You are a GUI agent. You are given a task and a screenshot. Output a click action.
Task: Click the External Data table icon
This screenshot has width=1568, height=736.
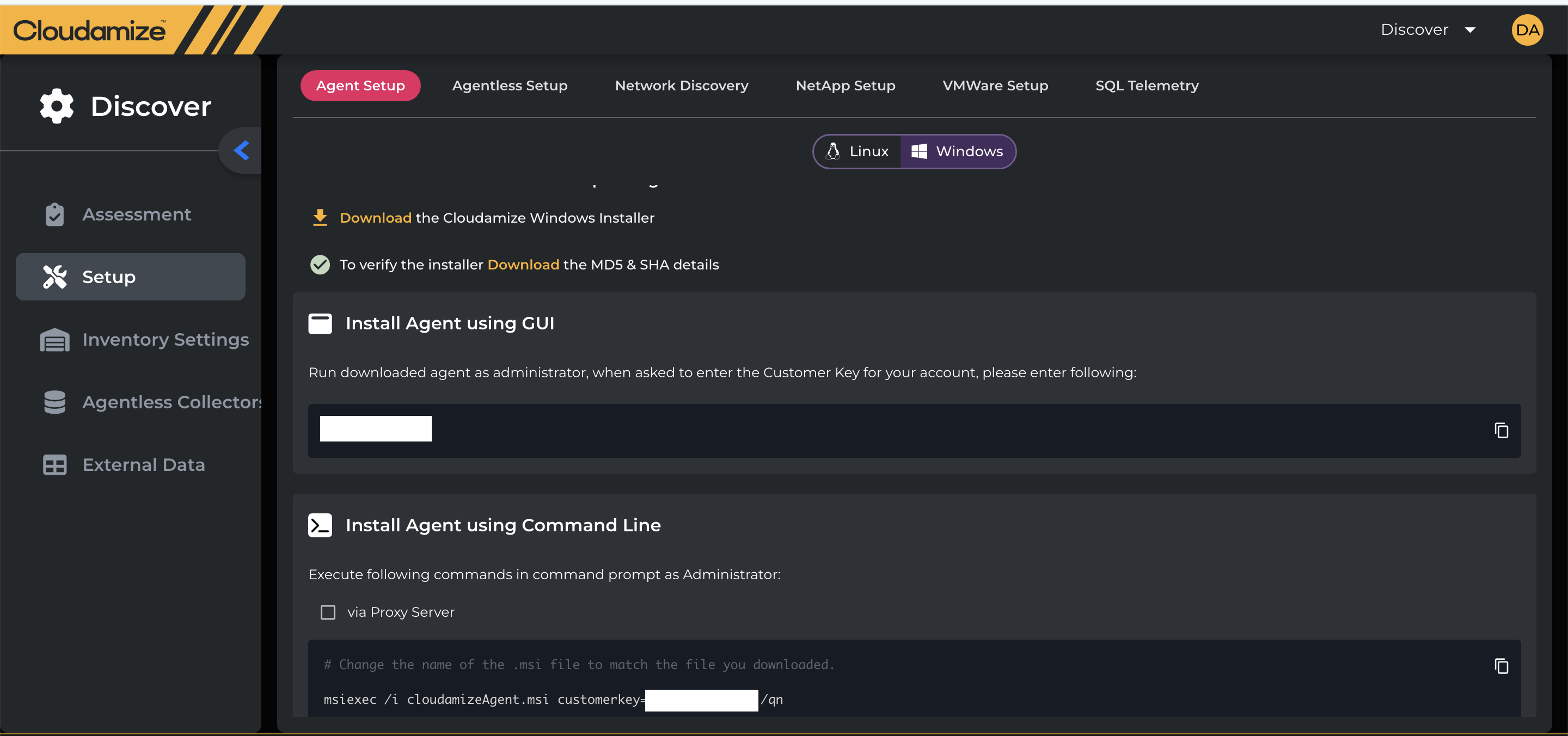click(x=55, y=465)
